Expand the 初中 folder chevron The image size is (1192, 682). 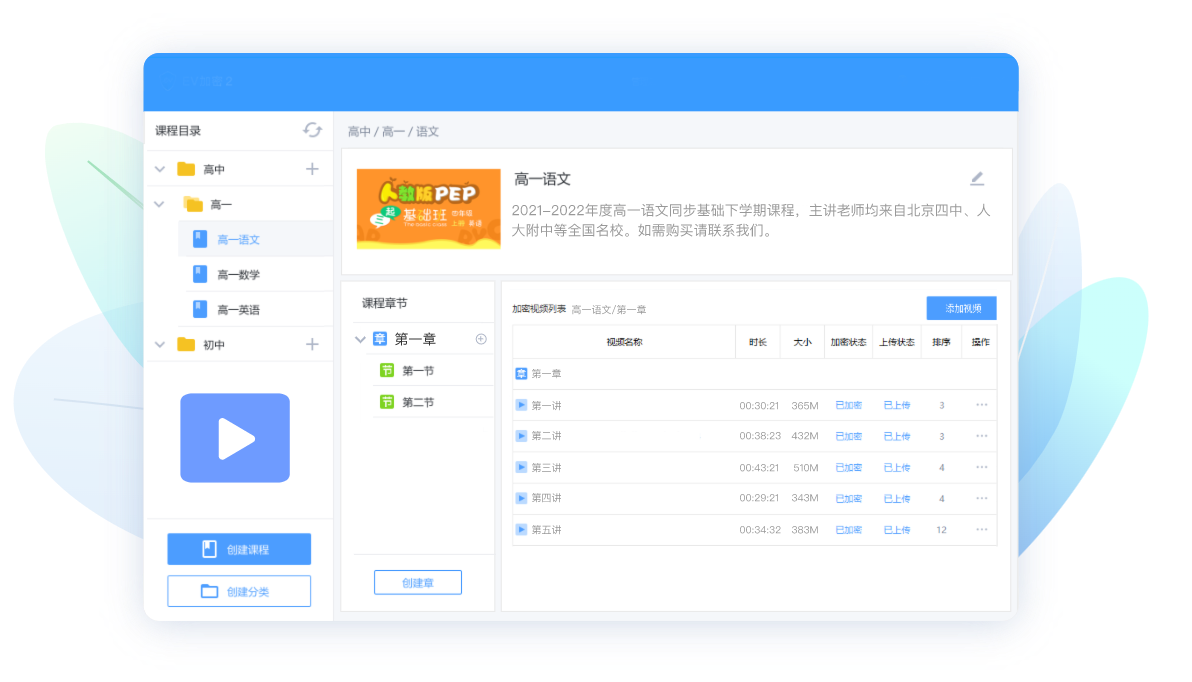point(160,344)
